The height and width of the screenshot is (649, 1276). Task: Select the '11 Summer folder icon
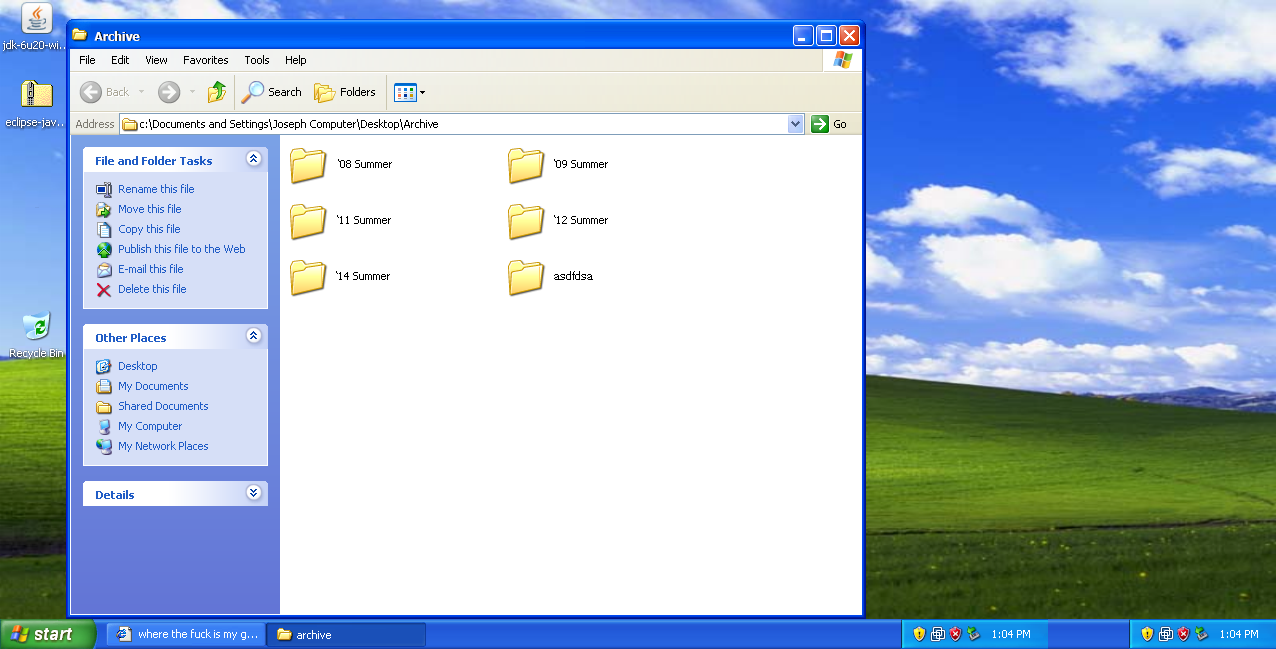click(x=309, y=221)
